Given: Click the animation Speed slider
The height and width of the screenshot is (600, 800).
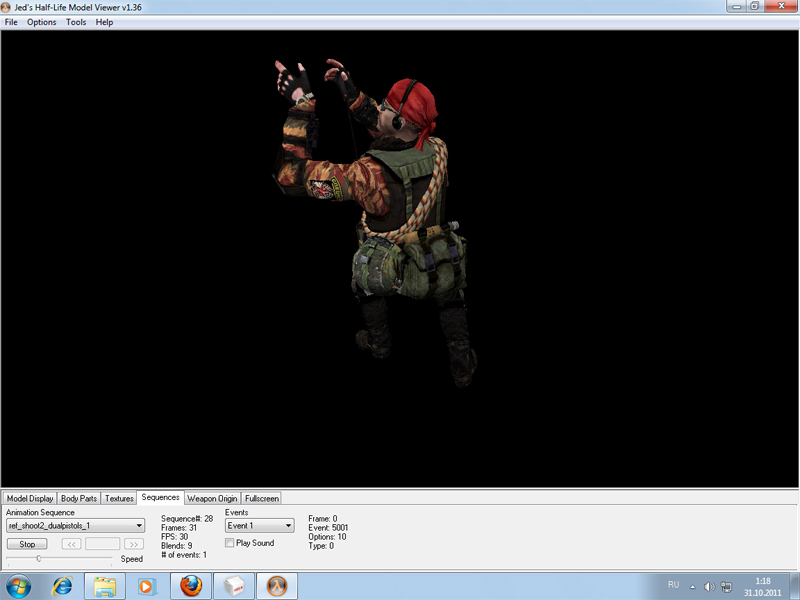Looking at the screenshot, I should point(38,559).
